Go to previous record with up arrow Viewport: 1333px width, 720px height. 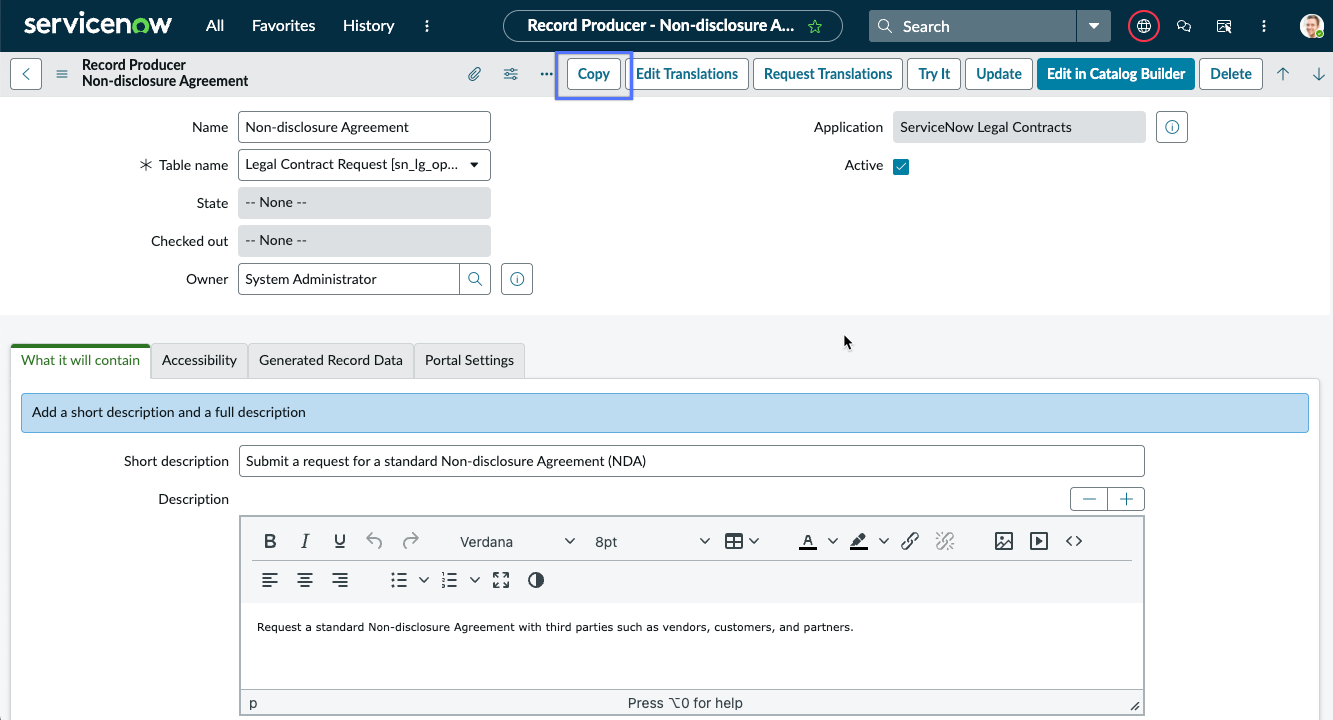(x=1283, y=74)
